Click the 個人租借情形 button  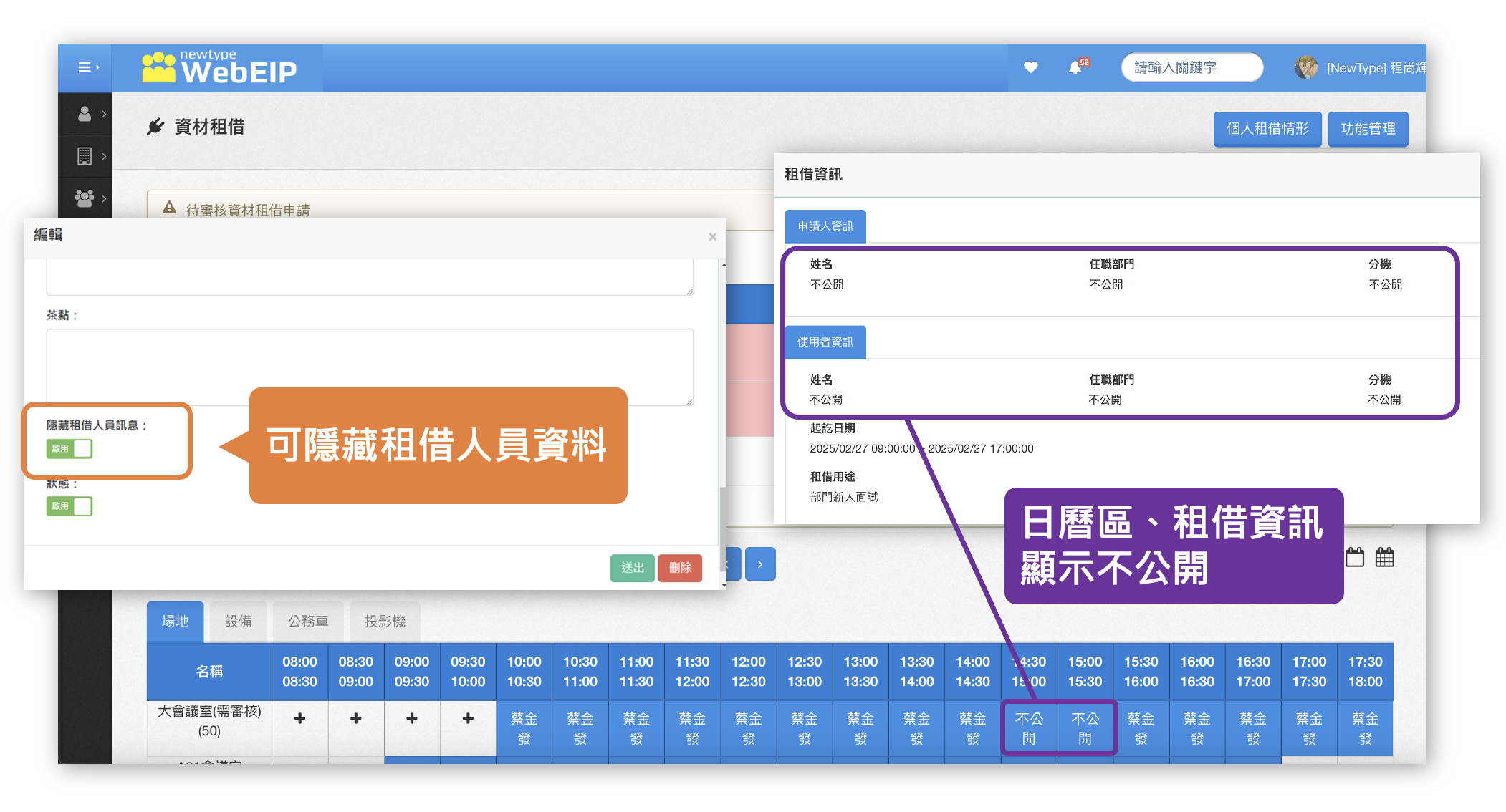click(1267, 129)
